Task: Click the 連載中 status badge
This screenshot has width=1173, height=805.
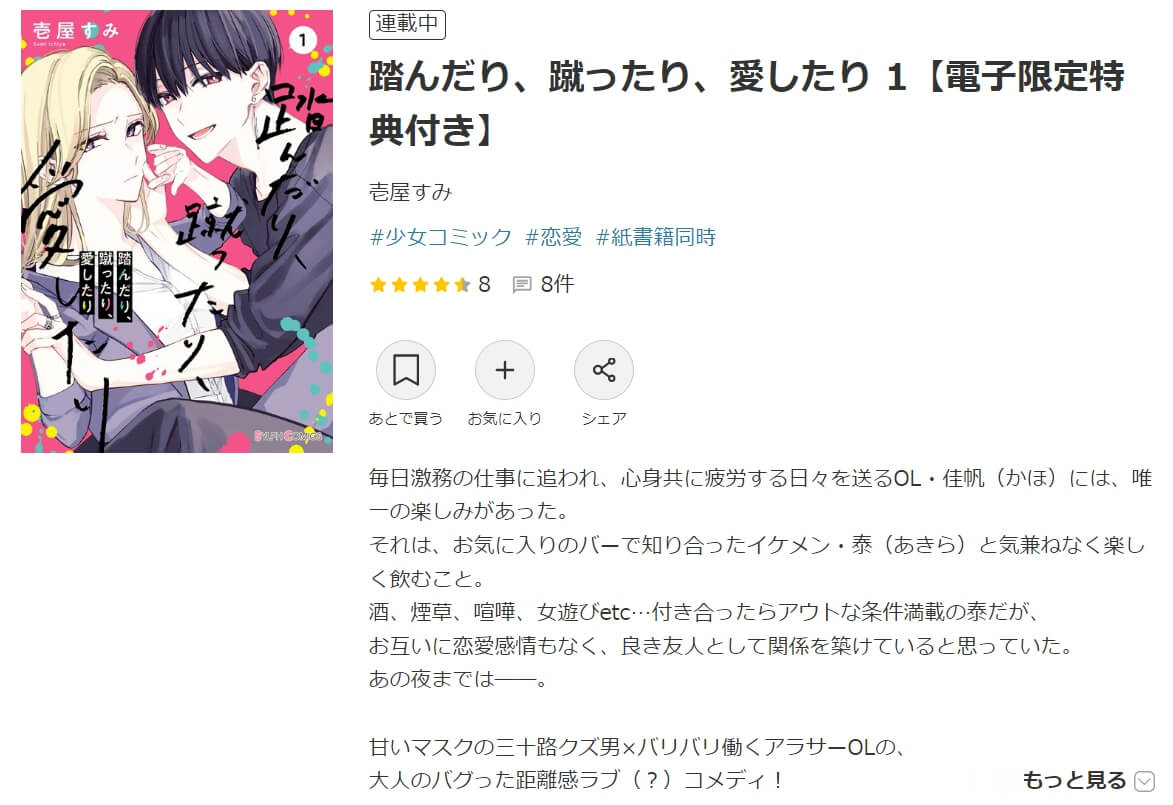Action: 407,24
